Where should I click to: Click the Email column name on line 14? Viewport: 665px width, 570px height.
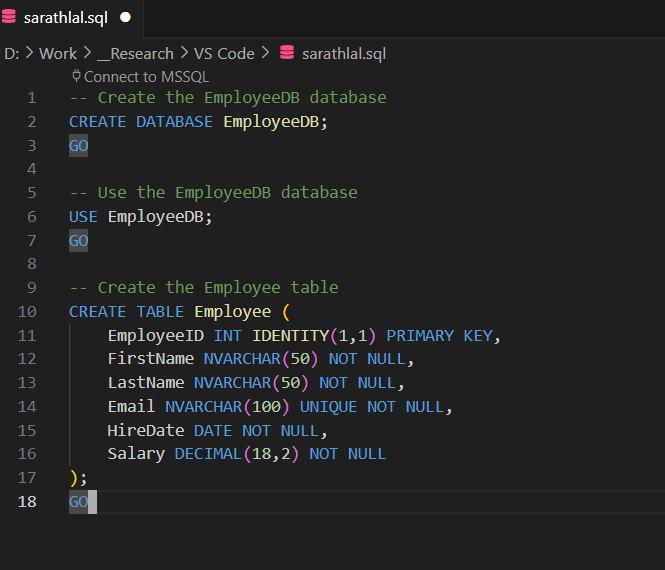point(131,406)
